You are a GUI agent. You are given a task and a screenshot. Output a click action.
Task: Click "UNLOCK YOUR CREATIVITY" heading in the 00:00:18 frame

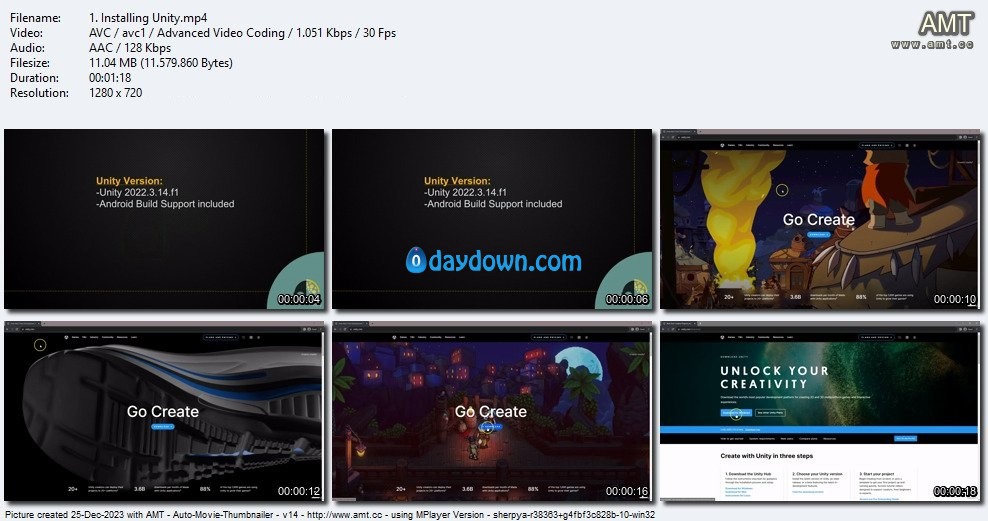[x=774, y=377]
